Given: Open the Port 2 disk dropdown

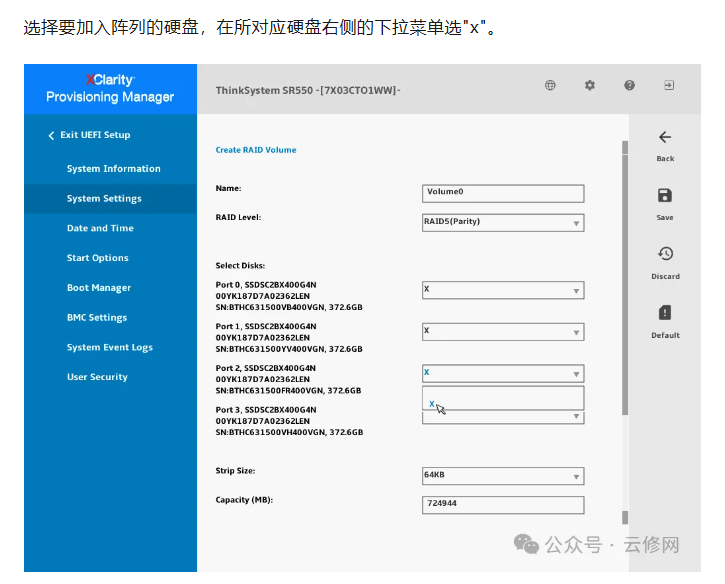Looking at the screenshot, I should pos(503,373).
